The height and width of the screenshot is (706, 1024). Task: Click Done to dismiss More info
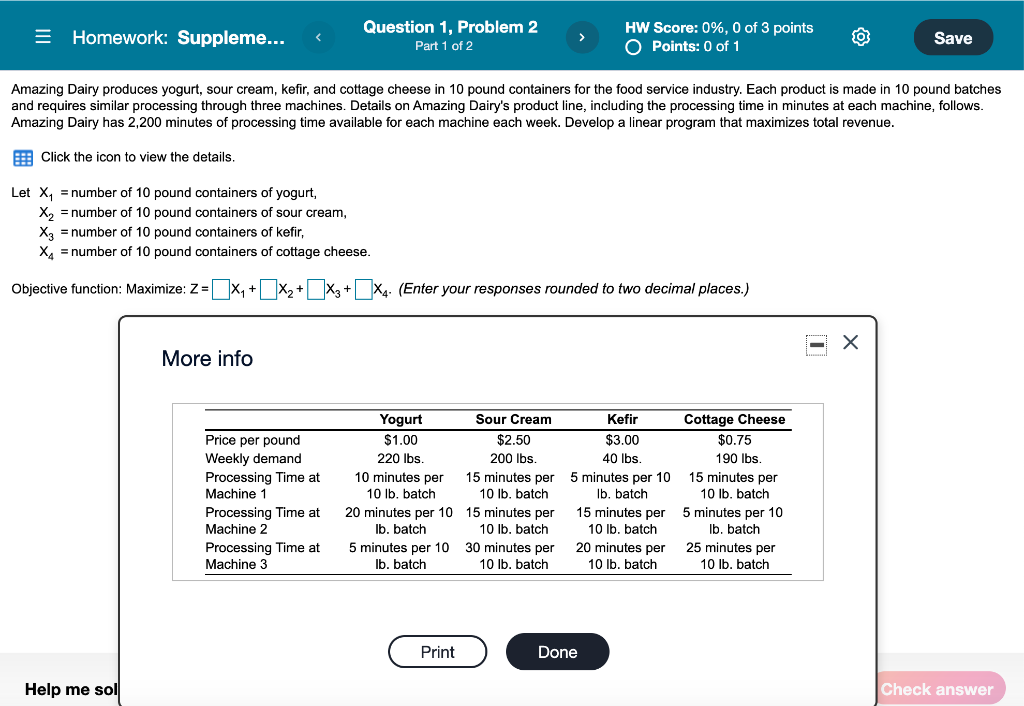557,651
